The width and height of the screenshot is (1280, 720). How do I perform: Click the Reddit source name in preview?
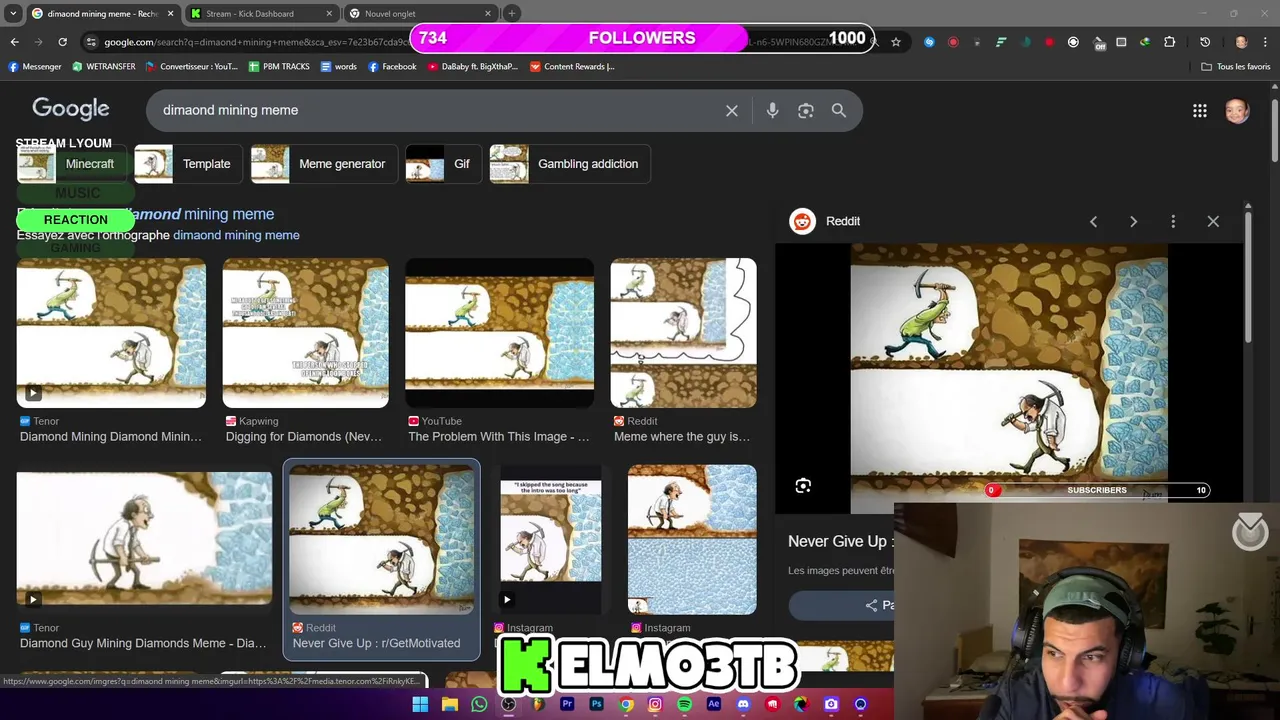coord(843,221)
